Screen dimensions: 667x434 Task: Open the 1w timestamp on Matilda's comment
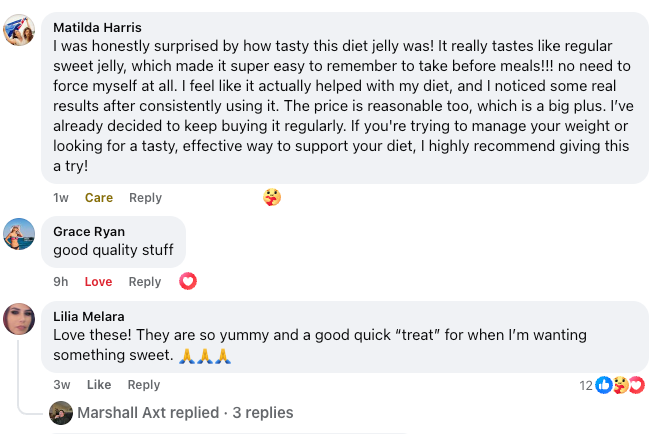(x=61, y=198)
